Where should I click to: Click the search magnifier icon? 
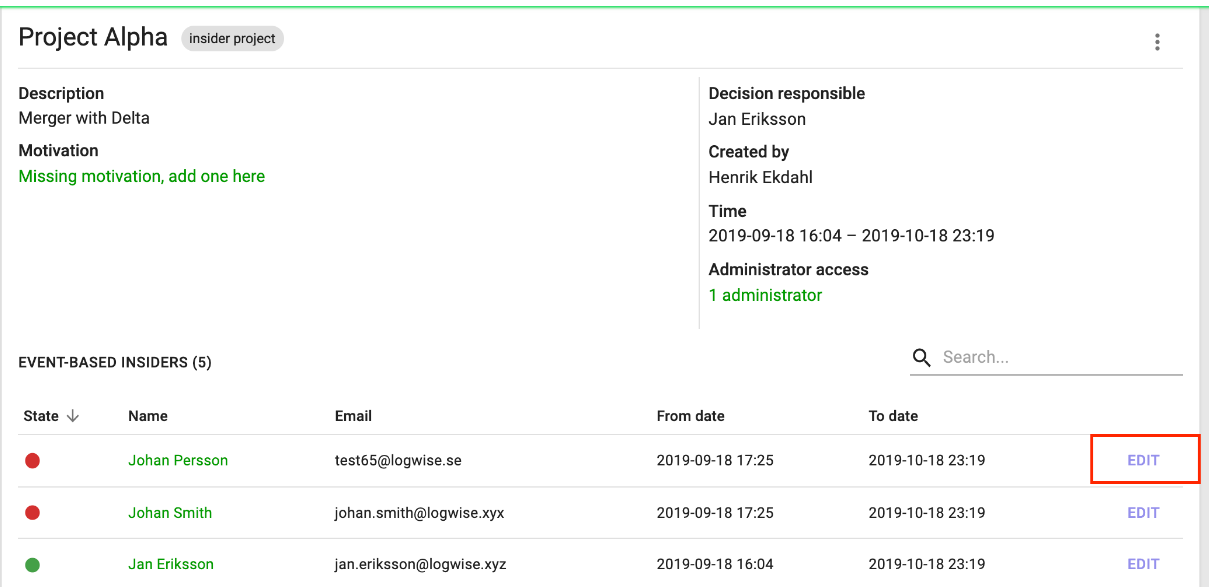[922, 358]
